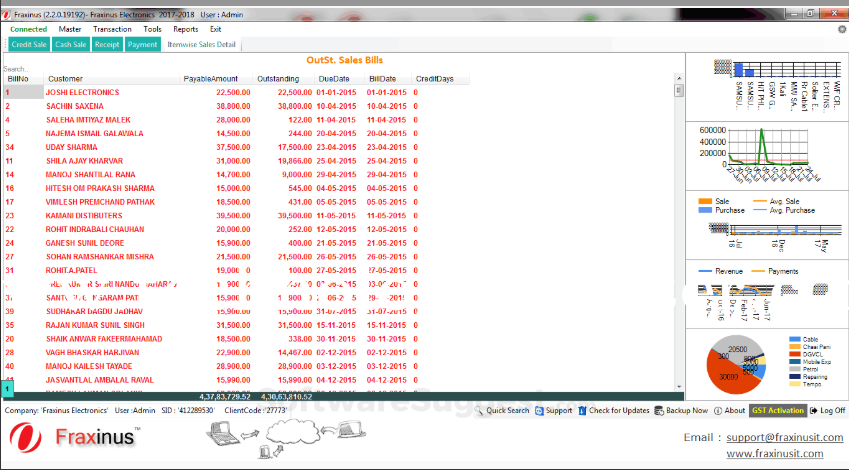The width and height of the screenshot is (849, 470).
Task: Open the Tools menu
Action: point(152,29)
